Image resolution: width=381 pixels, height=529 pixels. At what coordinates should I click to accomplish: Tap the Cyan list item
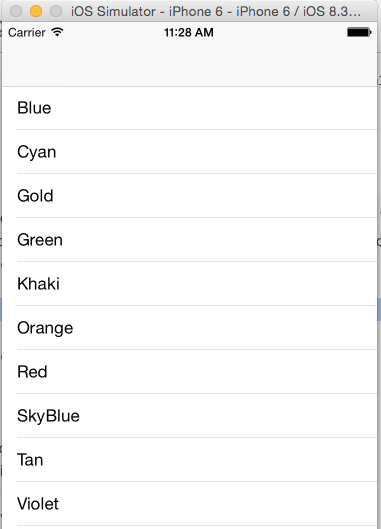pyautogui.click(x=189, y=152)
